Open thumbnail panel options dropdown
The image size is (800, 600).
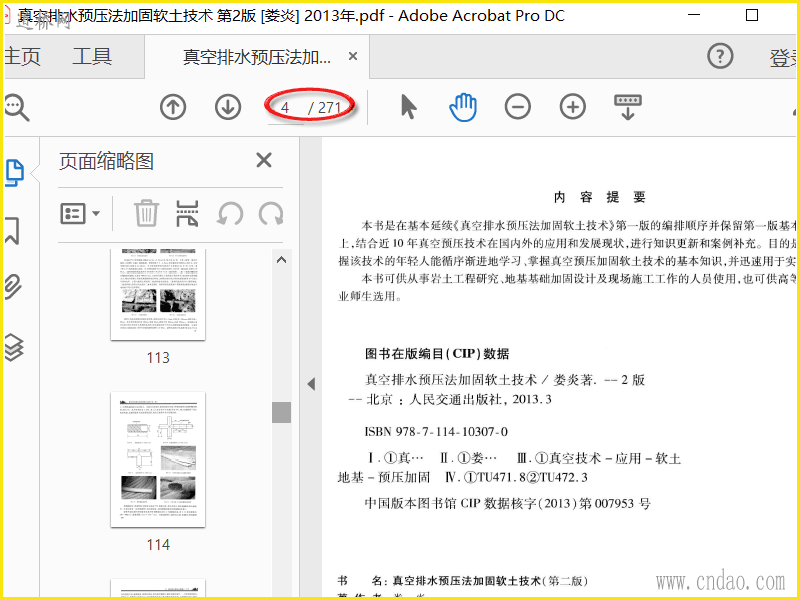[x=80, y=214]
